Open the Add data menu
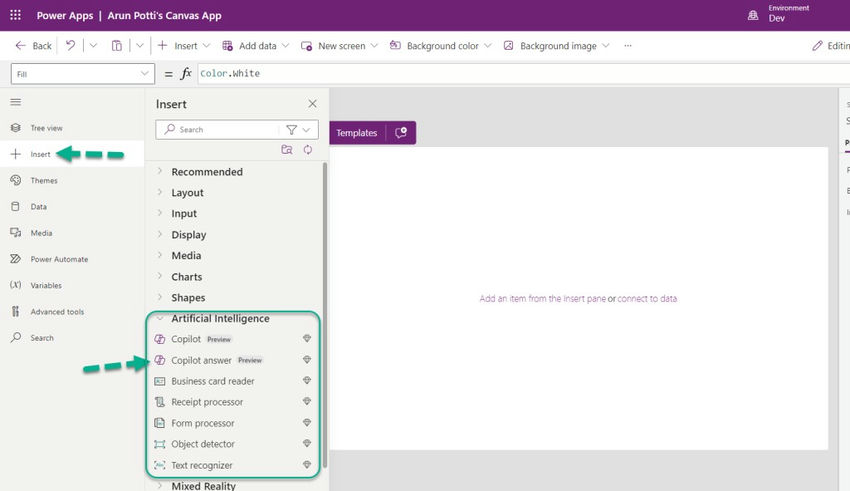The image size is (850, 491). pos(255,46)
